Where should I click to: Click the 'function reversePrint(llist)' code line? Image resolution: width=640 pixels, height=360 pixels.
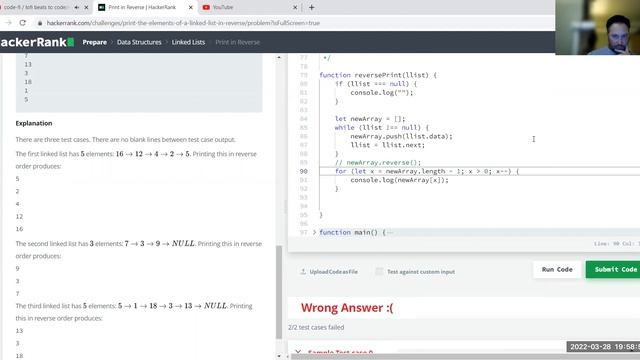(378, 75)
